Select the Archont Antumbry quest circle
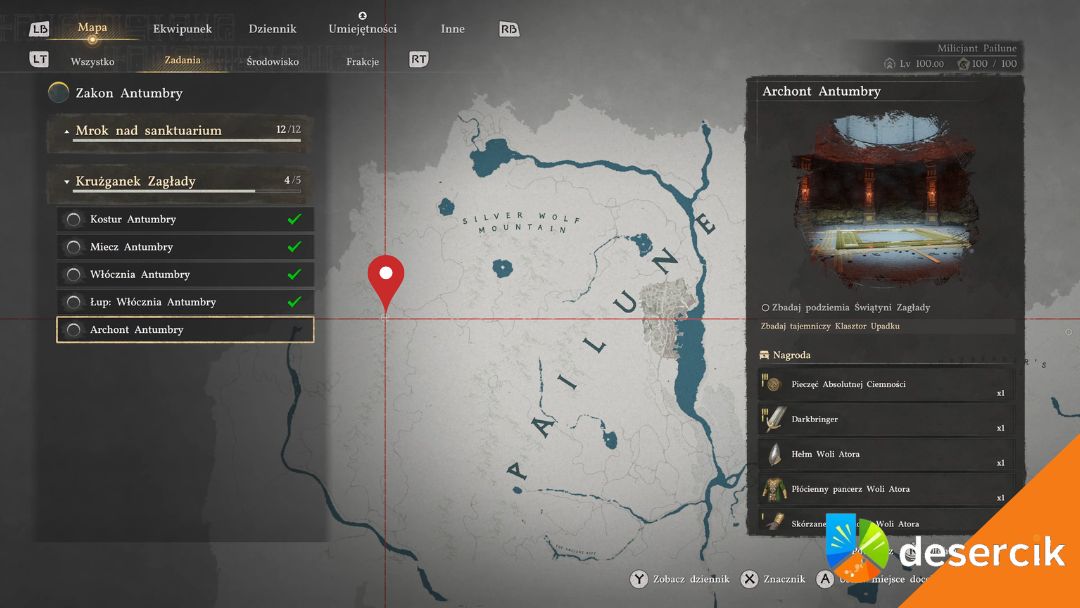This screenshot has width=1080, height=608. [x=73, y=330]
